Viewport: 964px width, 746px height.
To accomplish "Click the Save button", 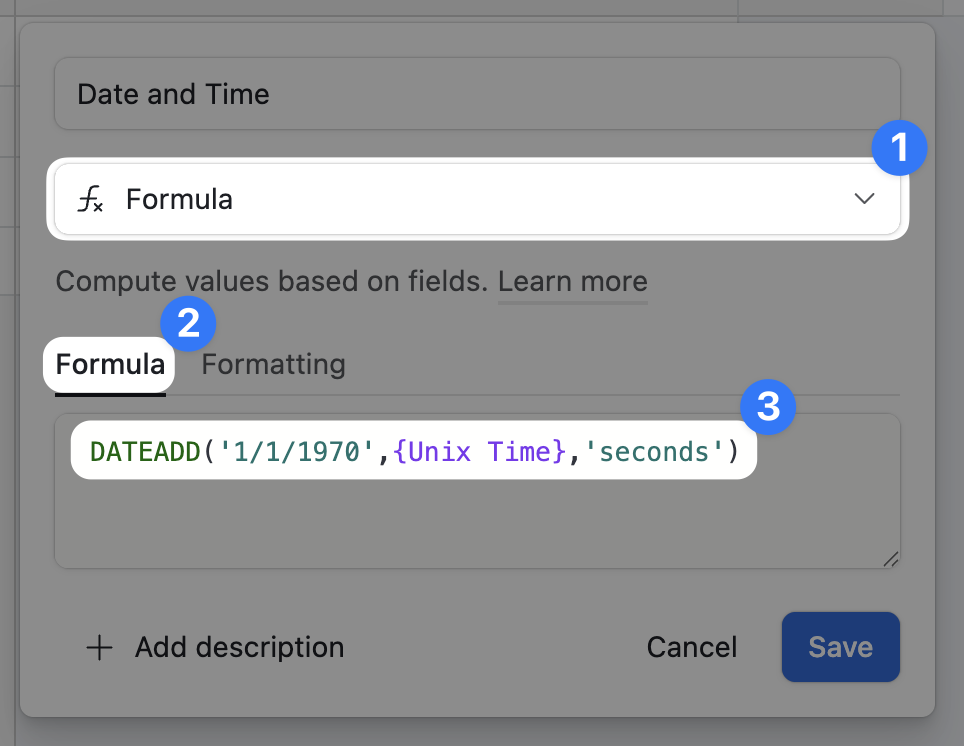I will (840, 647).
